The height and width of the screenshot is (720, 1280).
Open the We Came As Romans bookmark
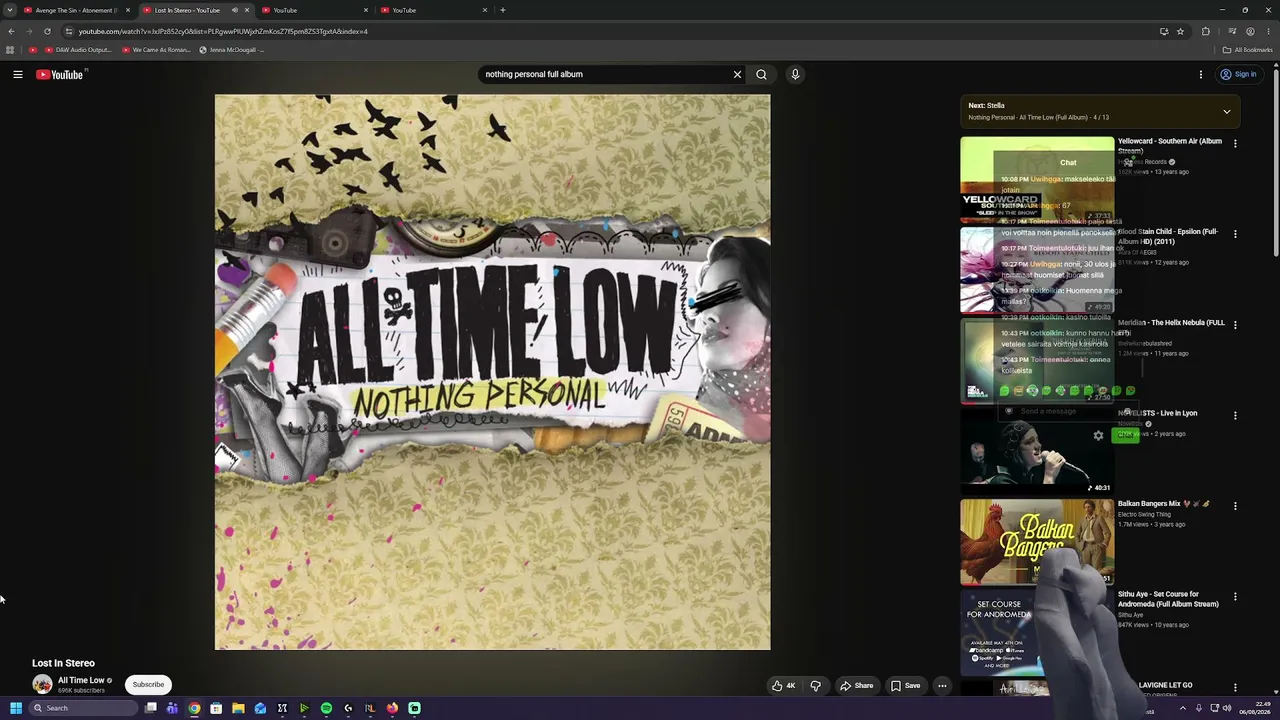coord(156,50)
